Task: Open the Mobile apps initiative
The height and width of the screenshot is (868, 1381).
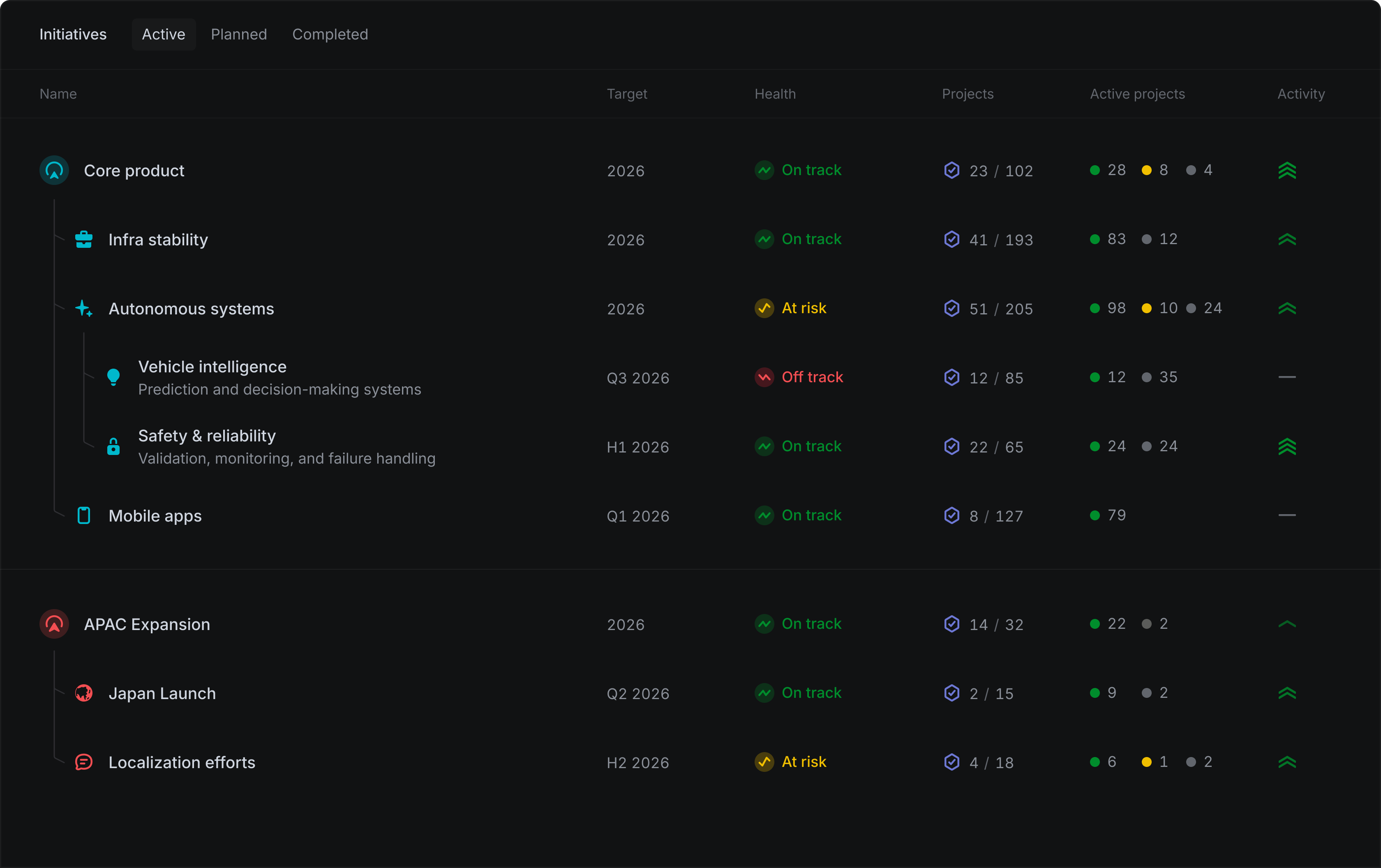Action: (155, 516)
